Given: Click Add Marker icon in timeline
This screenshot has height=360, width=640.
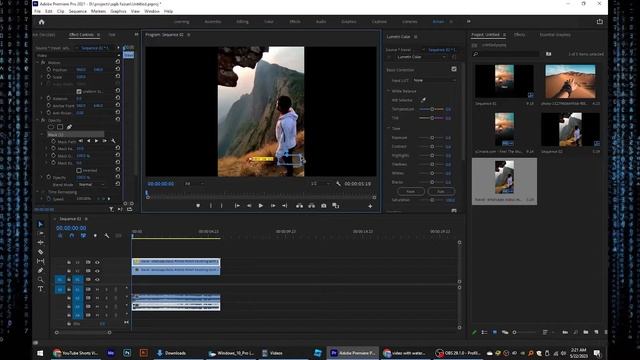Looking at the screenshot, I should 95,236.
